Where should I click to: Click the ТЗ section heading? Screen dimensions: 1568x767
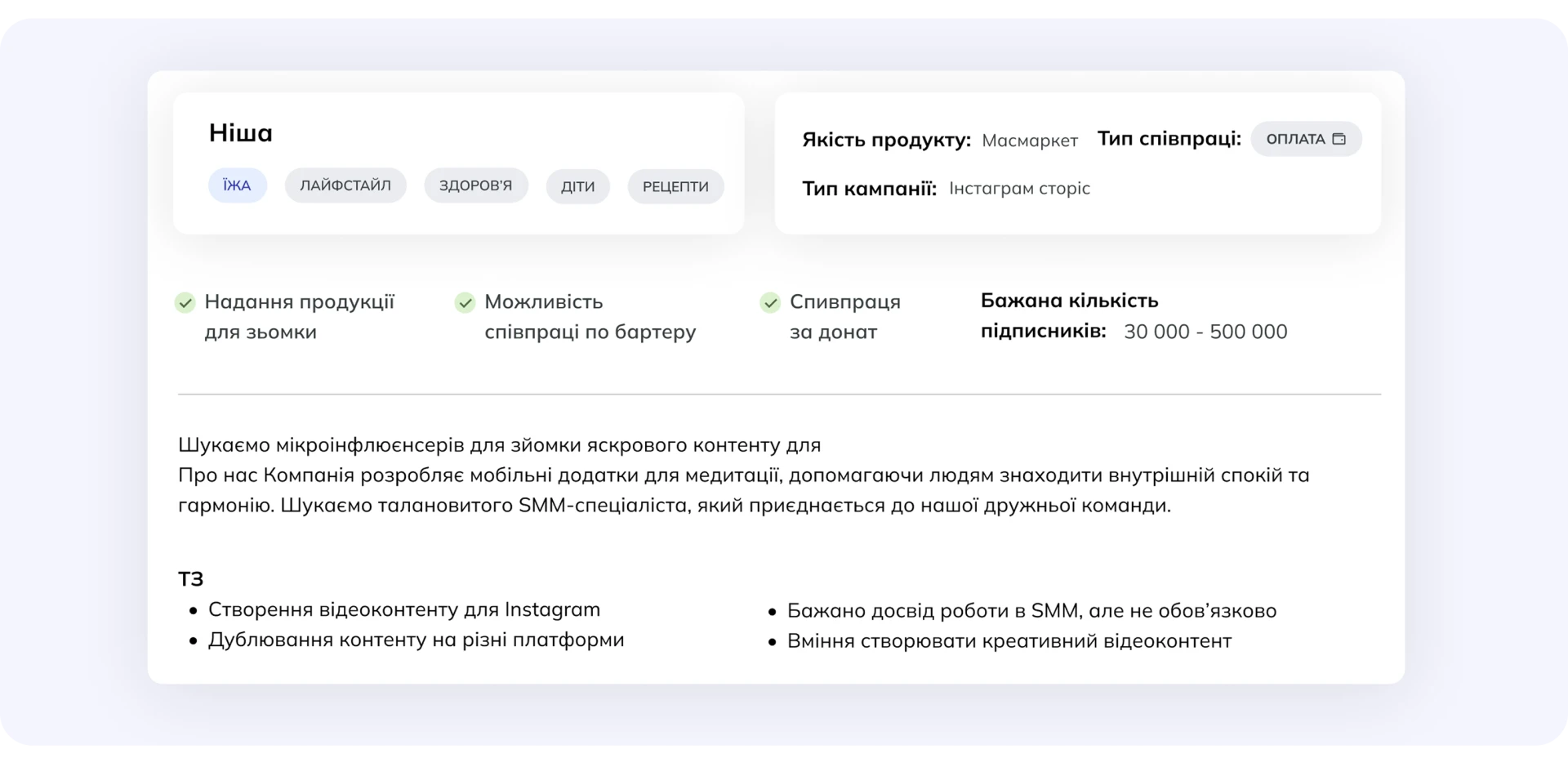pyautogui.click(x=191, y=579)
